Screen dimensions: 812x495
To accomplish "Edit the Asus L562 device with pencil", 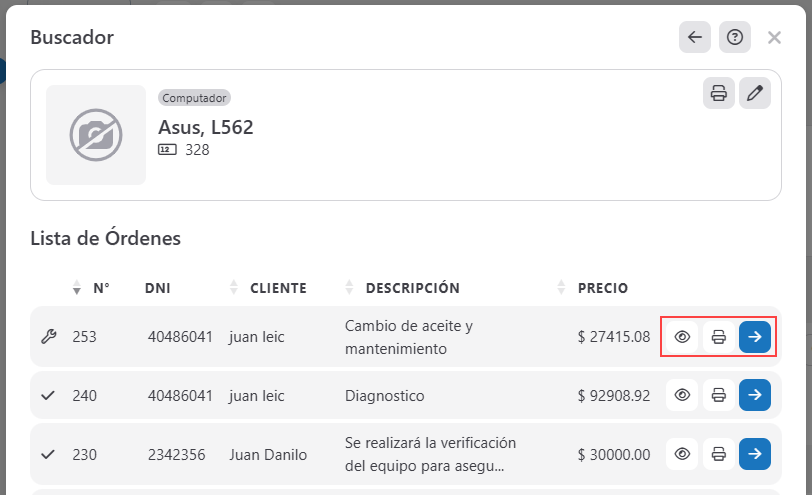I will point(755,93).
